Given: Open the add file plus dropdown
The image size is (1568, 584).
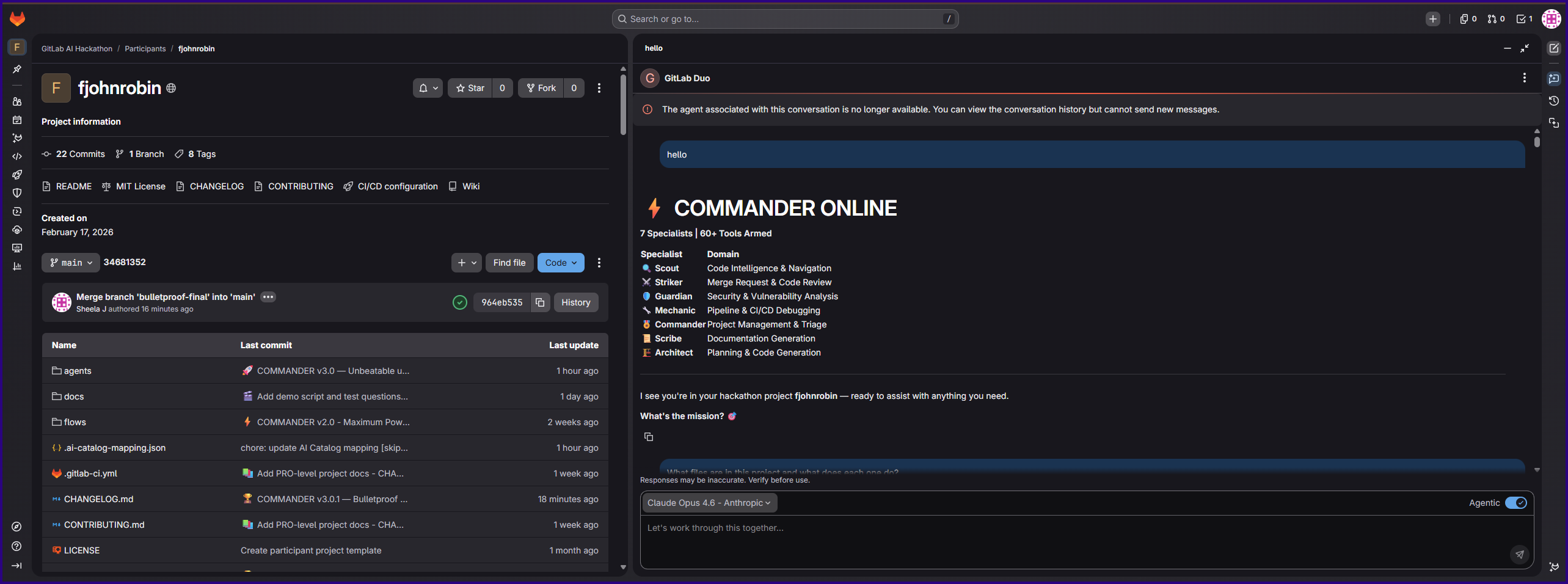Looking at the screenshot, I should click(x=467, y=263).
